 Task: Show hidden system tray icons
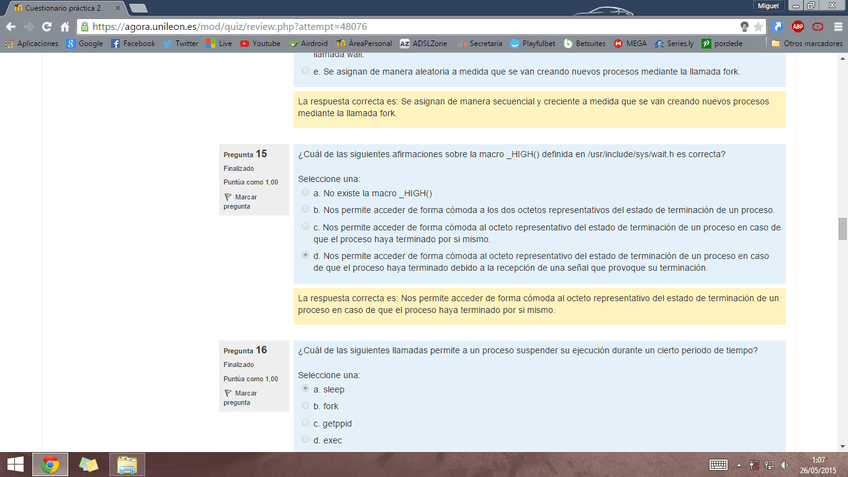click(x=739, y=465)
